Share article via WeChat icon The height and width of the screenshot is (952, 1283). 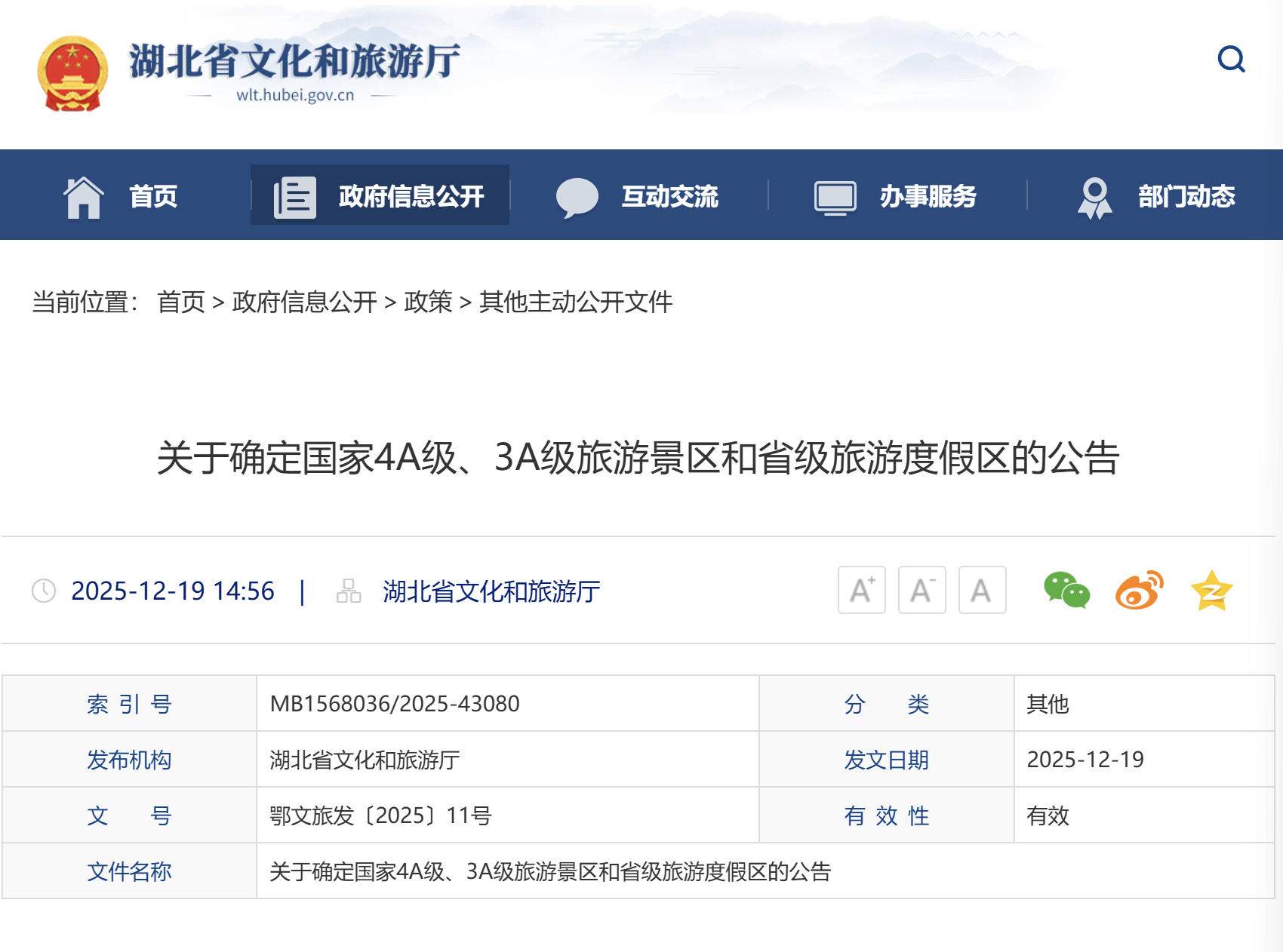(x=1066, y=590)
